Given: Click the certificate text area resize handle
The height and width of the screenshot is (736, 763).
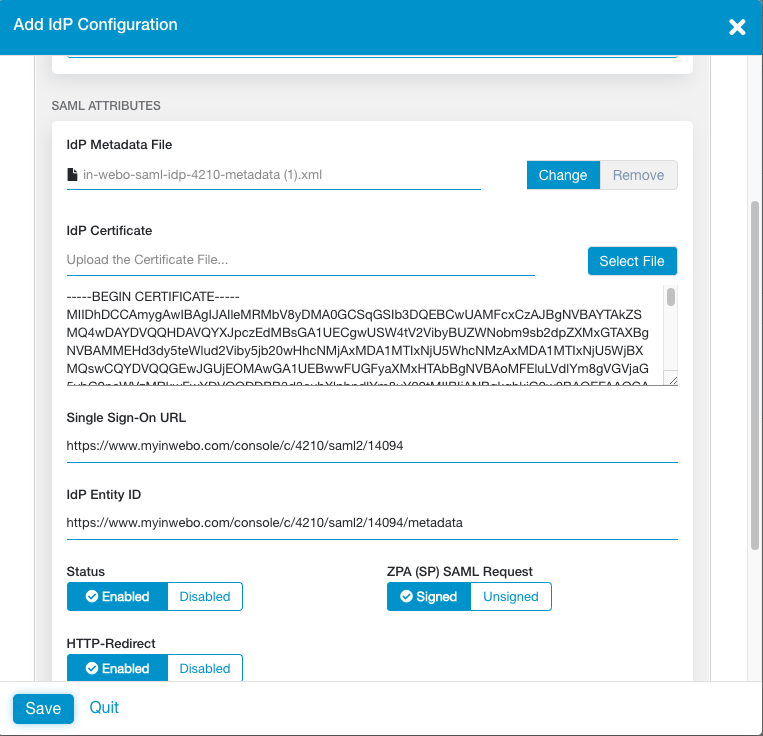Looking at the screenshot, I should (x=672, y=380).
